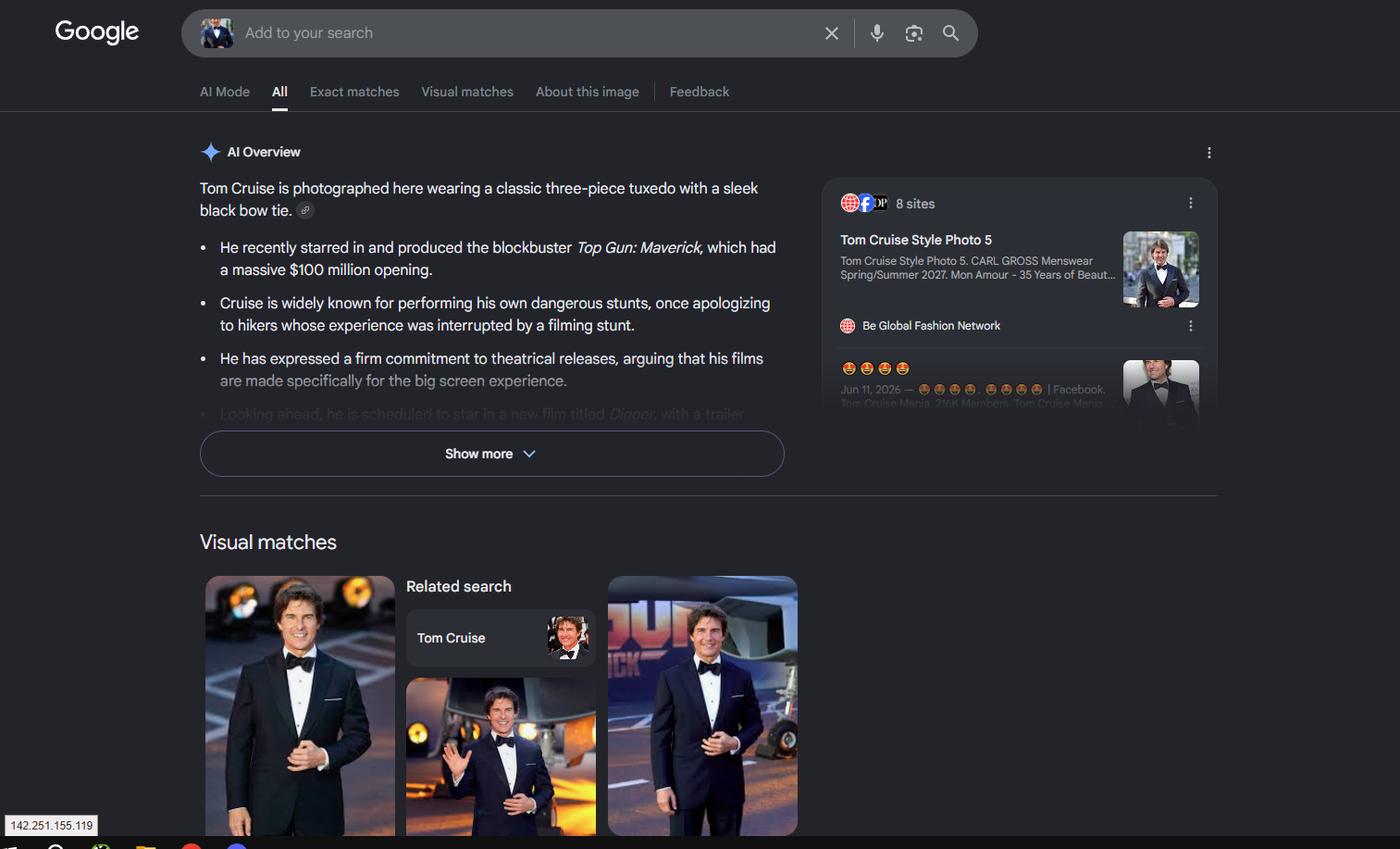Click Be Global Fashion Network globe icon
The width and height of the screenshot is (1400, 849).
848,326
